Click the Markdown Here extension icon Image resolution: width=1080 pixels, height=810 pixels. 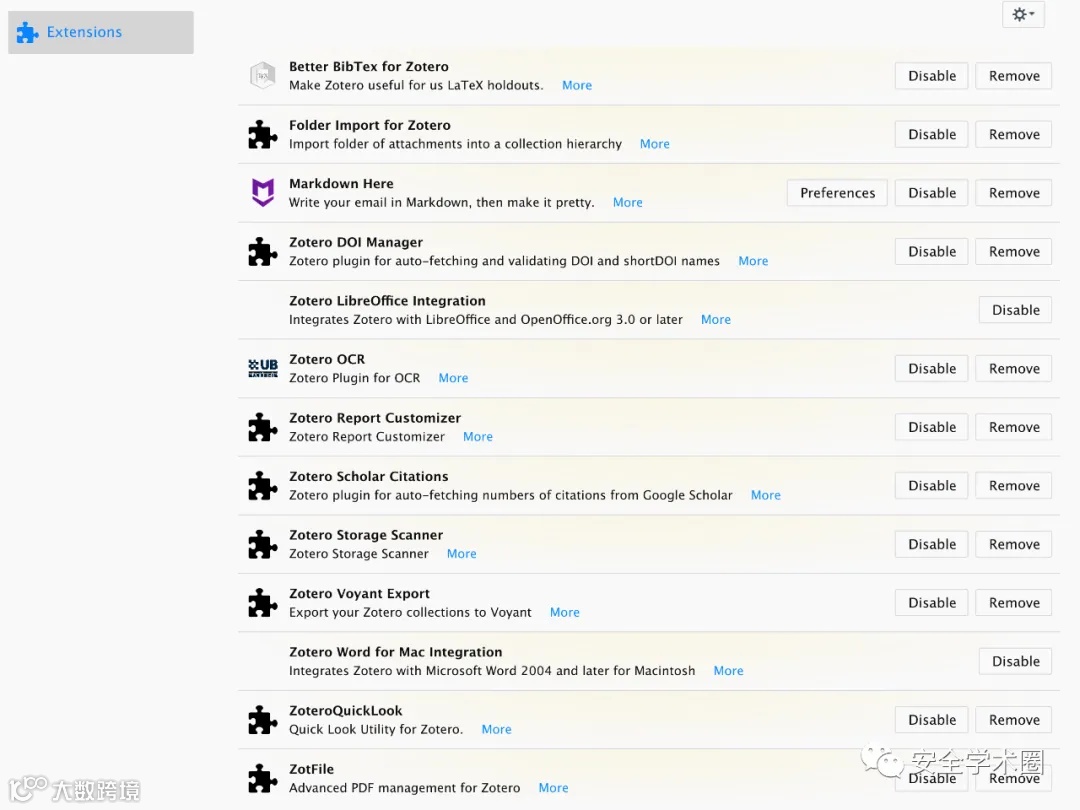click(262, 193)
